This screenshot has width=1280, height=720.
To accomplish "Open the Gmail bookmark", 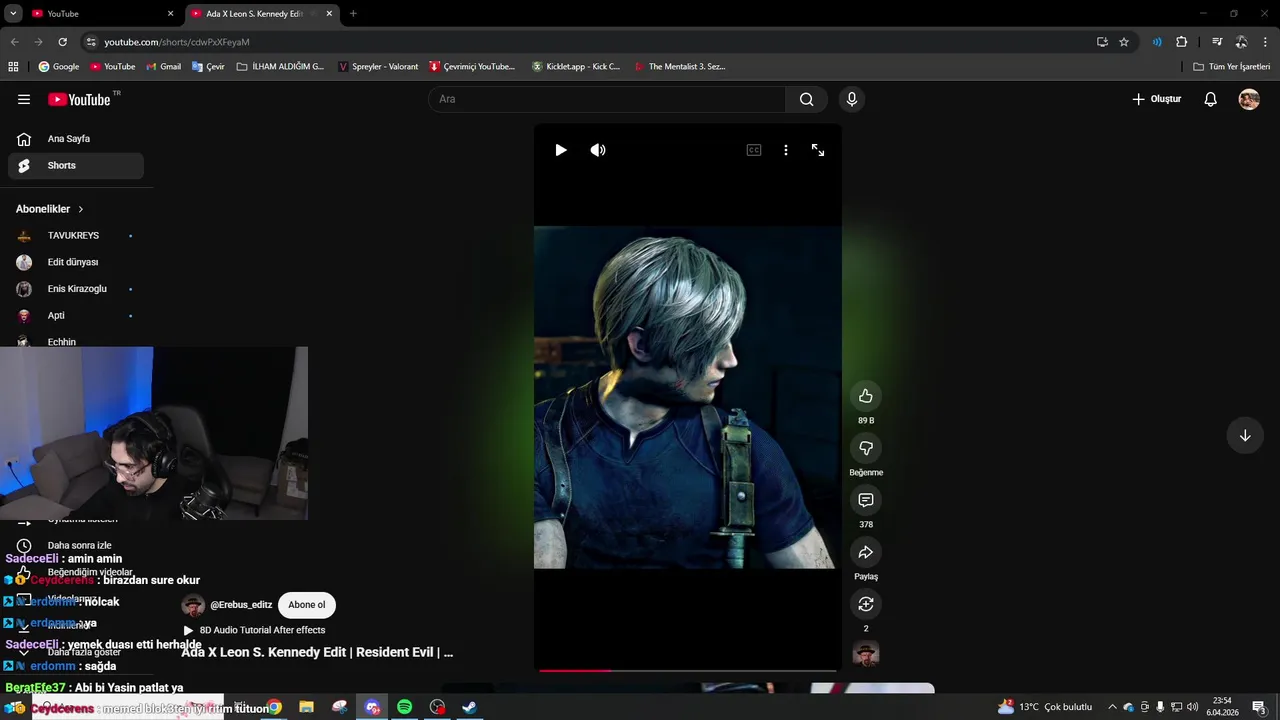I will (163, 67).
